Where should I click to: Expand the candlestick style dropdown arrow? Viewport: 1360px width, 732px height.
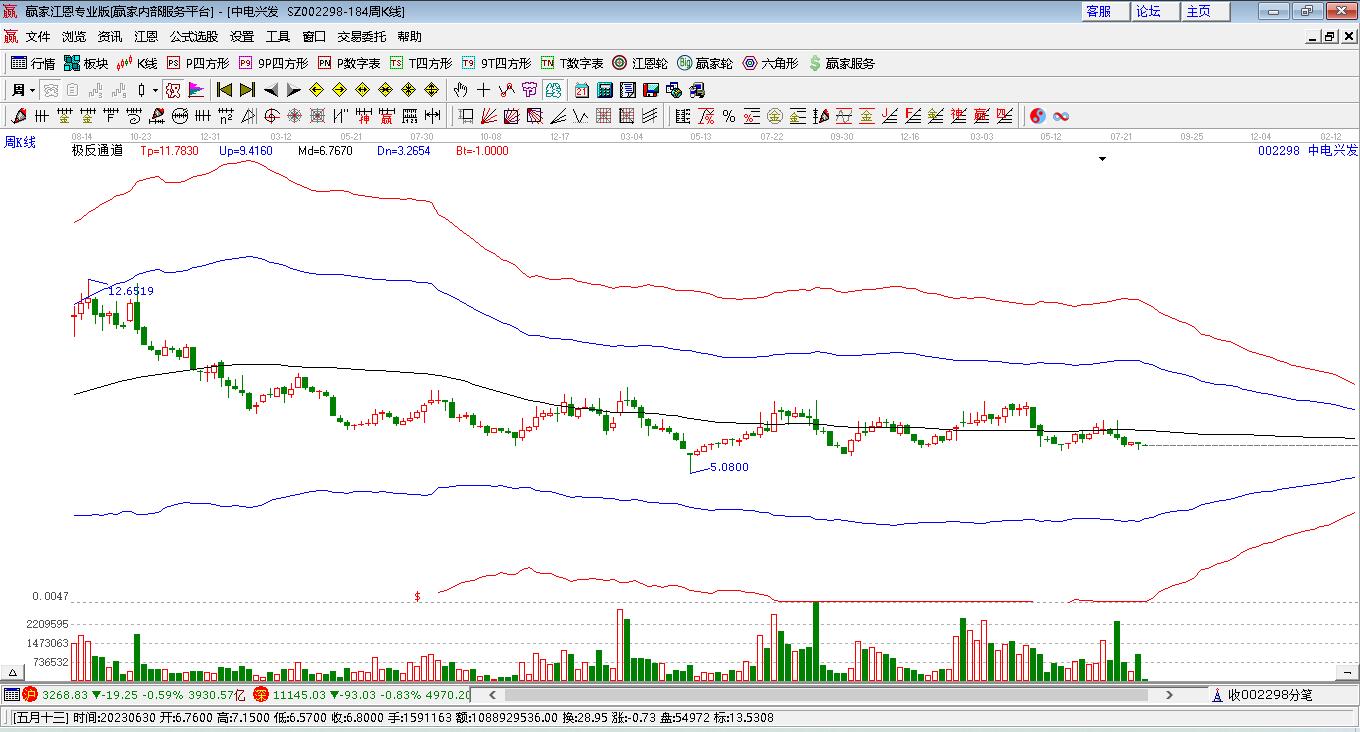155,90
